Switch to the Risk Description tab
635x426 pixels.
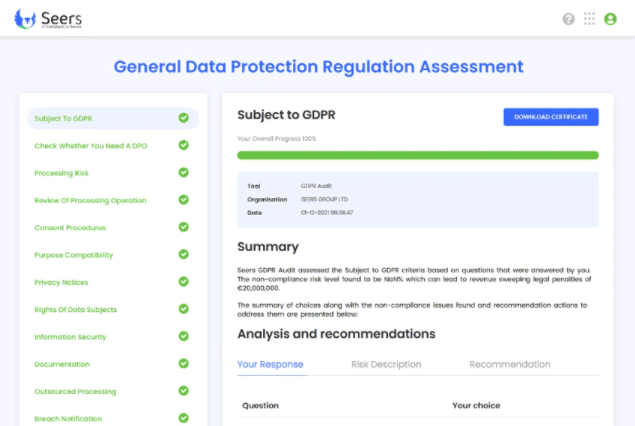386,365
